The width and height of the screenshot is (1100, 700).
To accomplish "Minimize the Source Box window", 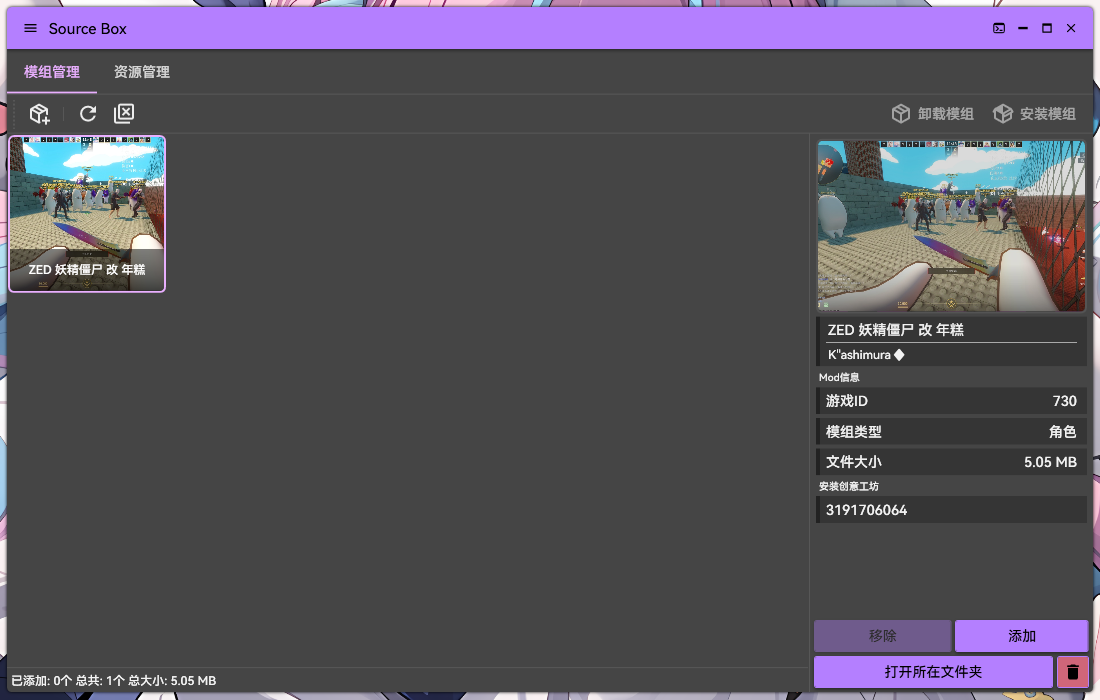I will (x=1023, y=29).
